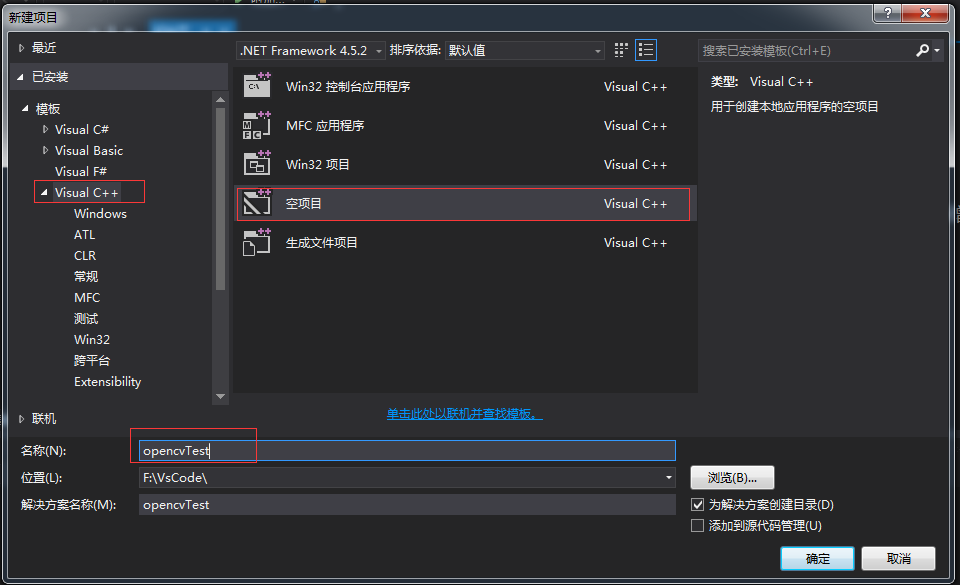Click the 名称 field containing opencvTest
This screenshot has height=585, width=960.
pos(400,450)
